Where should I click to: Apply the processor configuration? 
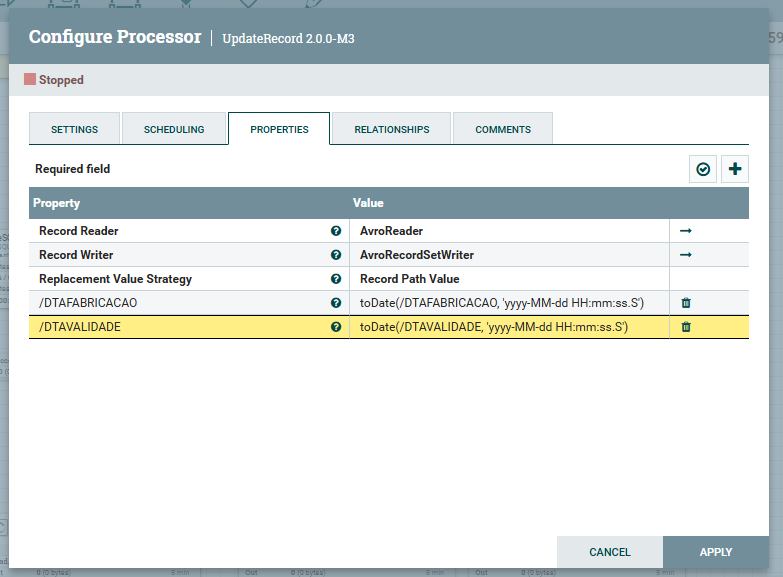(716, 552)
